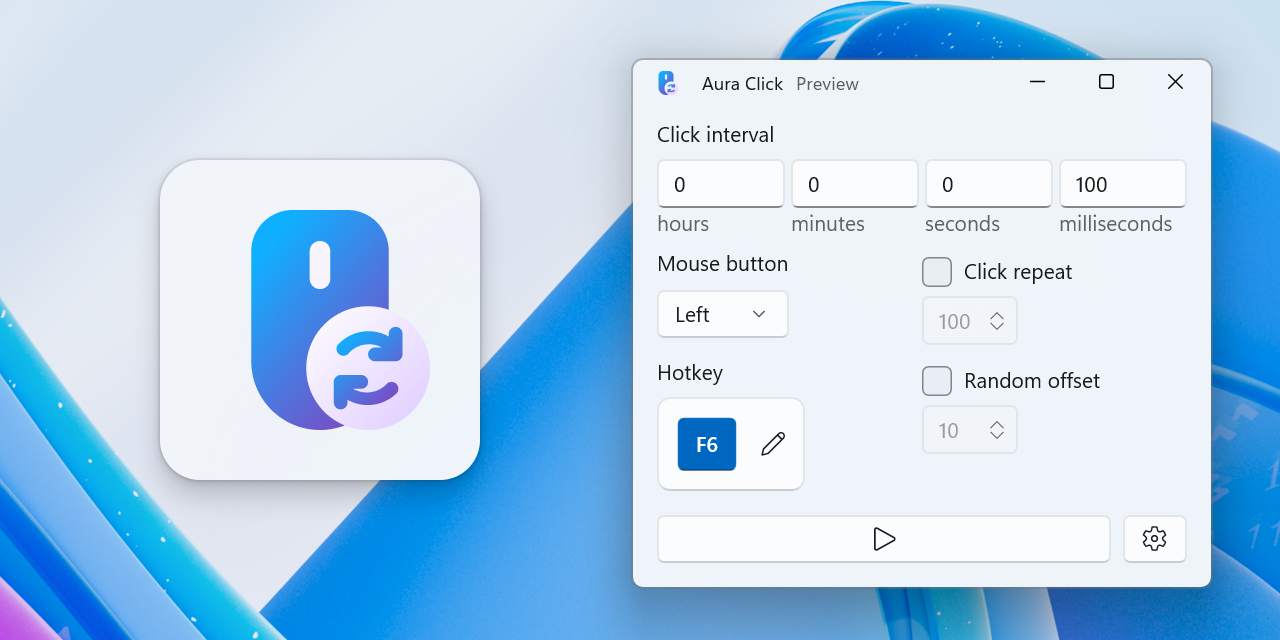The image size is (1280, 640).
Task: Click the "Preview" text in title bar
Action: click(x=827, y=84)
